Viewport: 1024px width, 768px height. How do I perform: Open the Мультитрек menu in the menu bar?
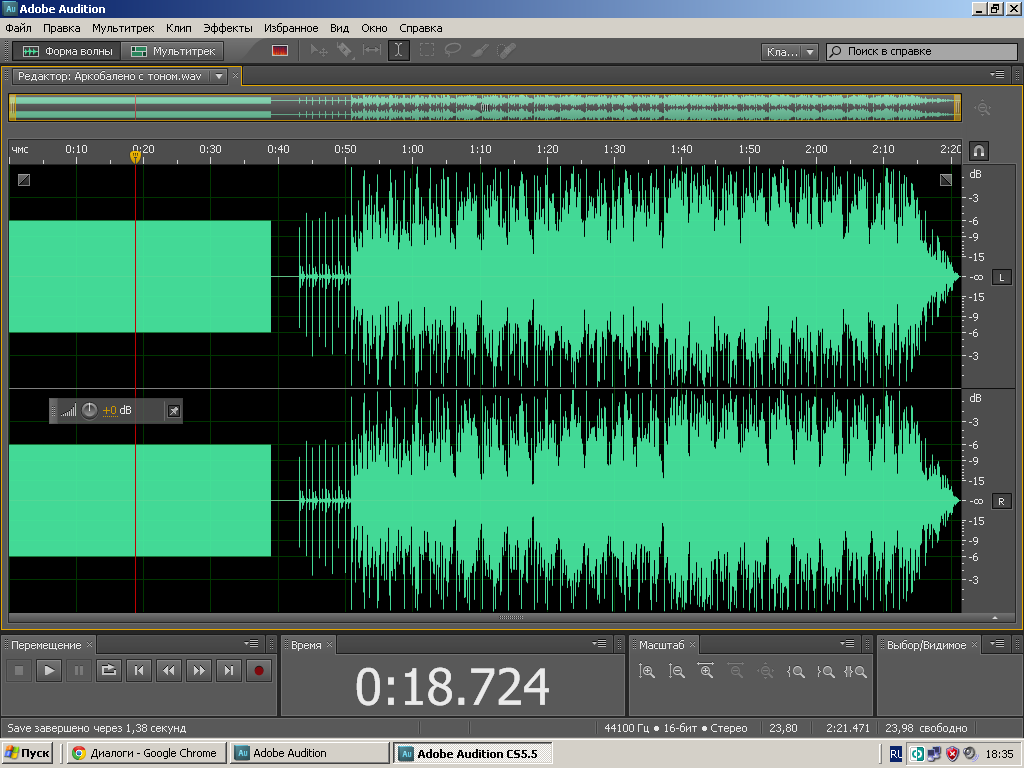[123, 28]
